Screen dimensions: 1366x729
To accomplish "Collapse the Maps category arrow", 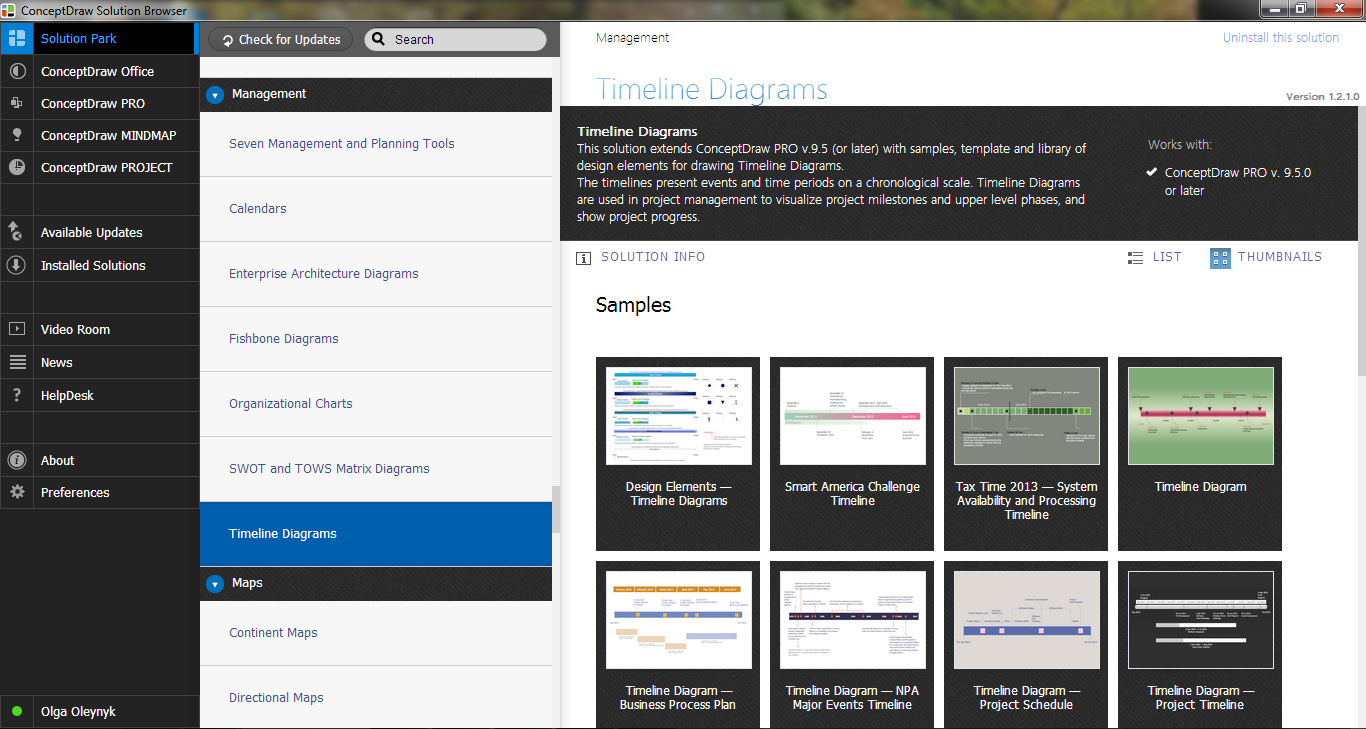I will pos(215,584).
